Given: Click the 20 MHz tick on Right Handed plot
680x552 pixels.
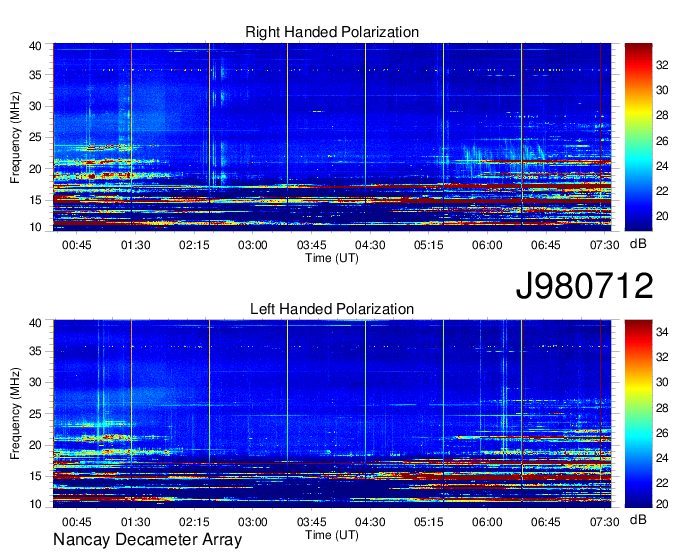Looking at the screenshot, I should pos(35,169).
